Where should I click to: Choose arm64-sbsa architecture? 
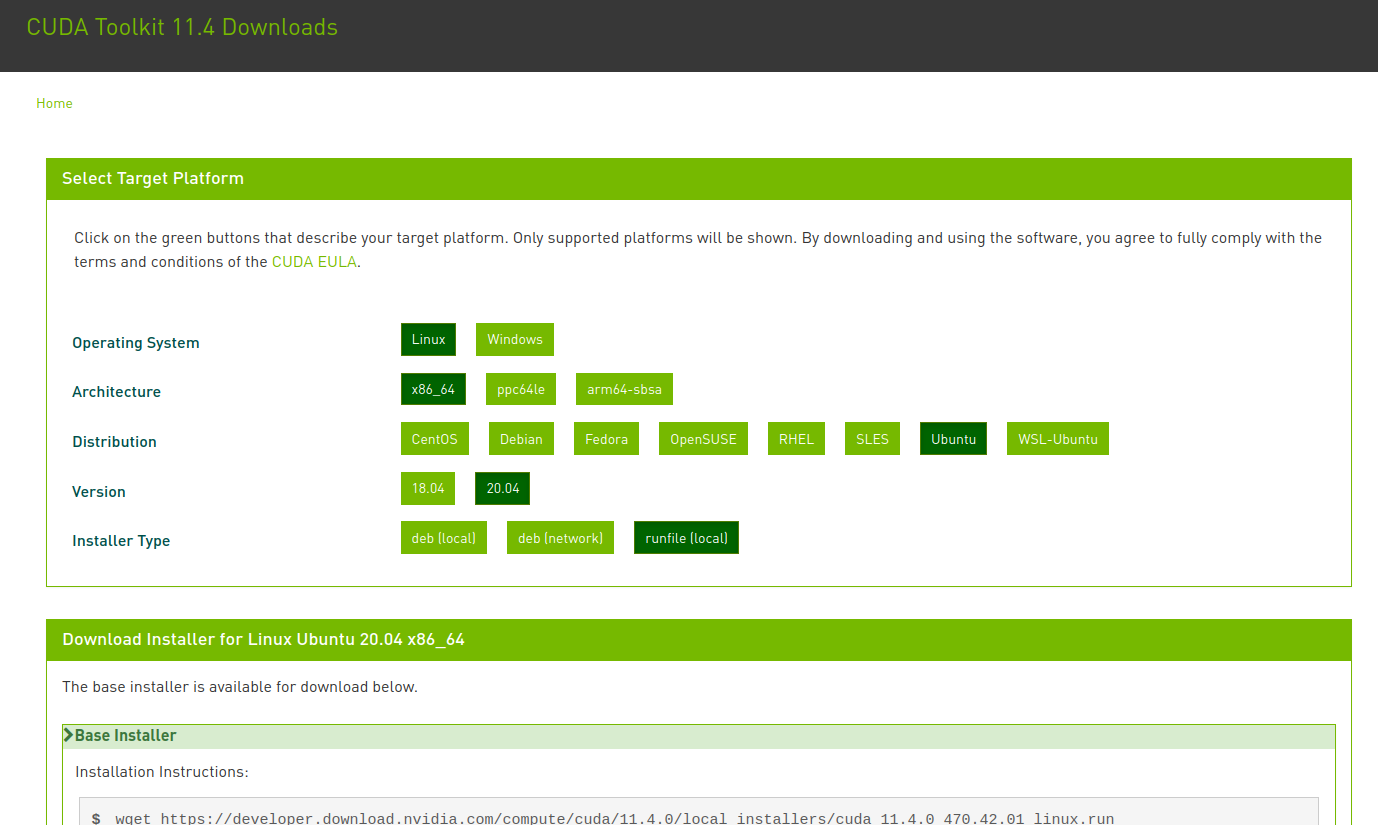(624, 389)
